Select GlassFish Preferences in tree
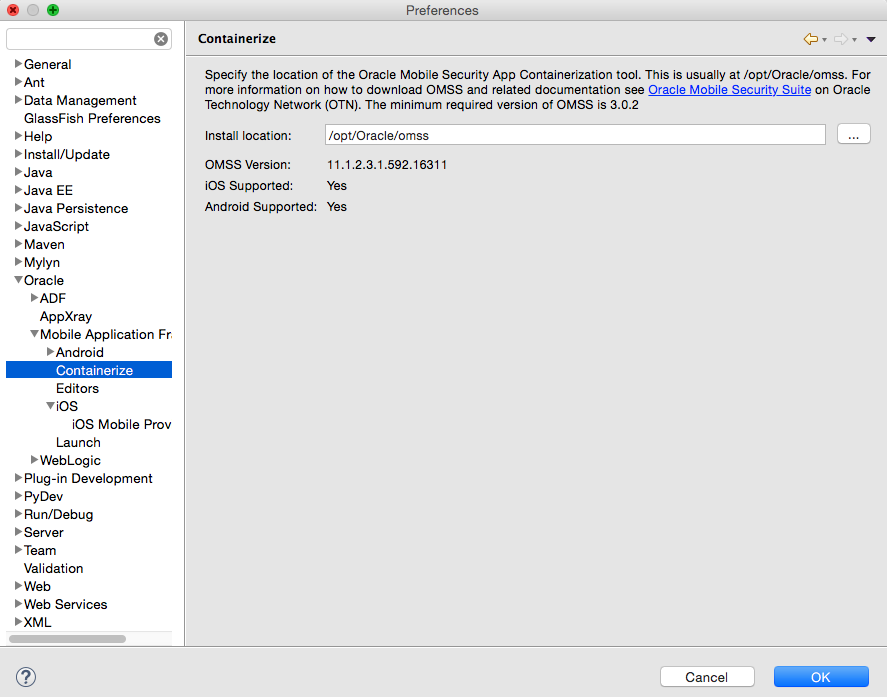887x697 pixels. (92, 118)
